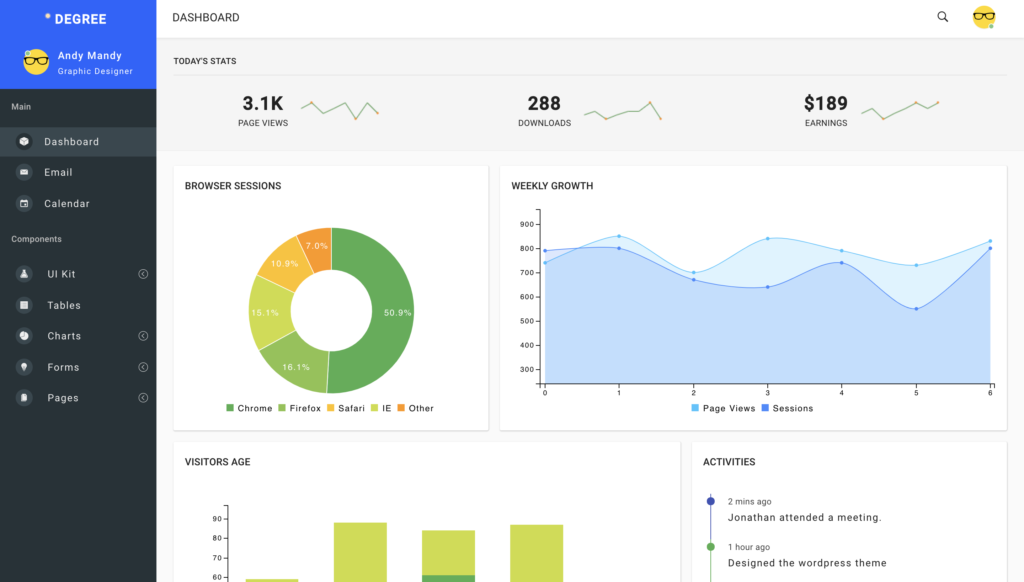Click the Tables sidebar icon
This screenshot has height=582, width=1024.
click(x=24, y=305)
